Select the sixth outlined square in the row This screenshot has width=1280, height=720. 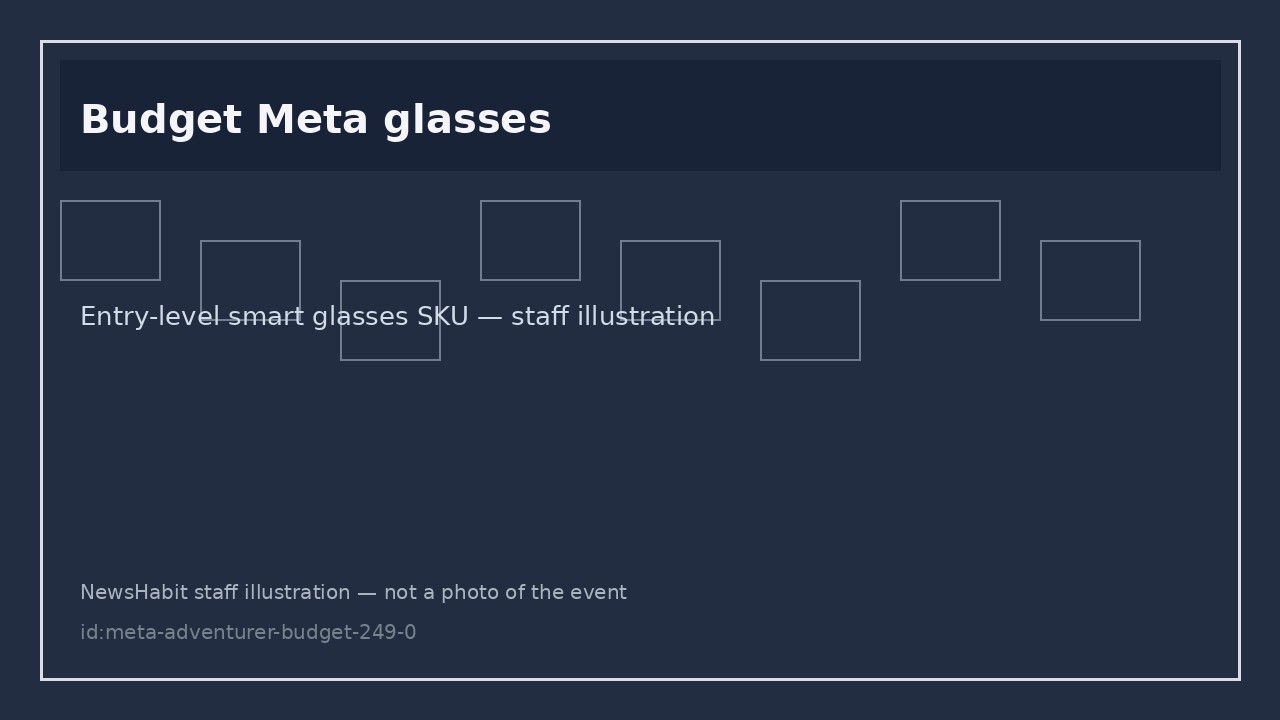pos(810,320)
